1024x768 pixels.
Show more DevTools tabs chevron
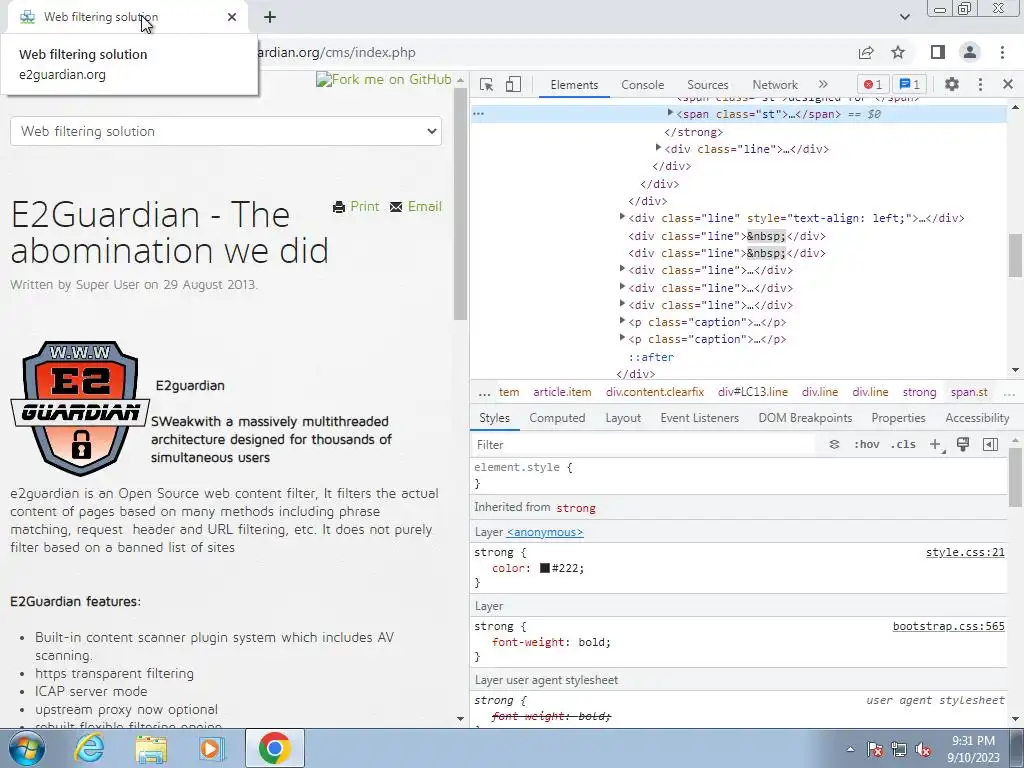(x=823, y=84)
